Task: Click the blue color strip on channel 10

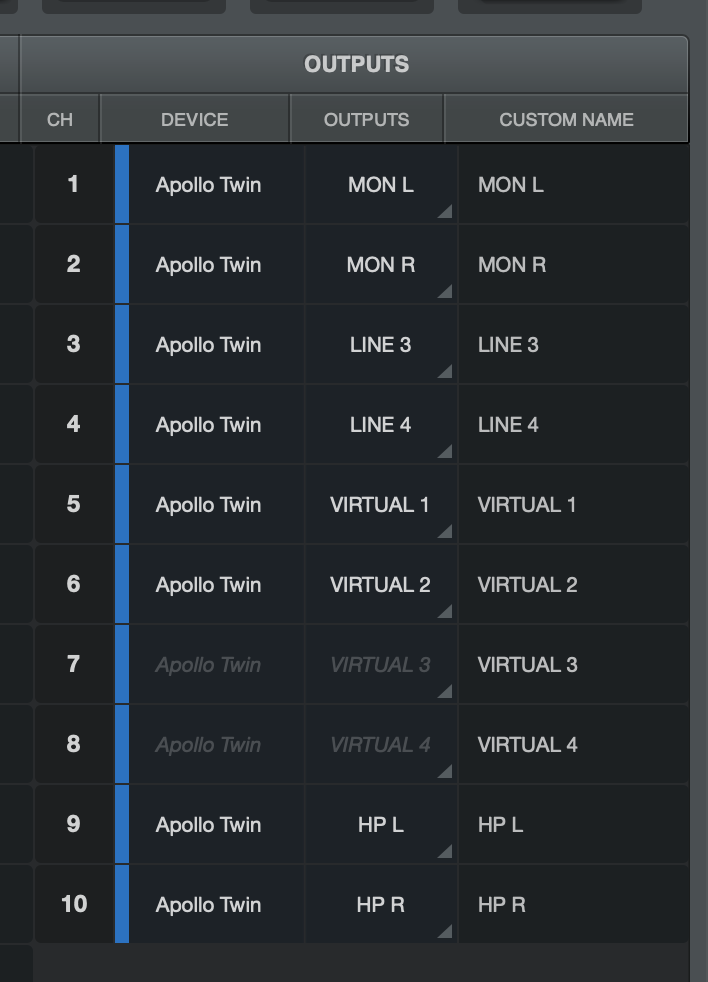Action: coord(122,904)
